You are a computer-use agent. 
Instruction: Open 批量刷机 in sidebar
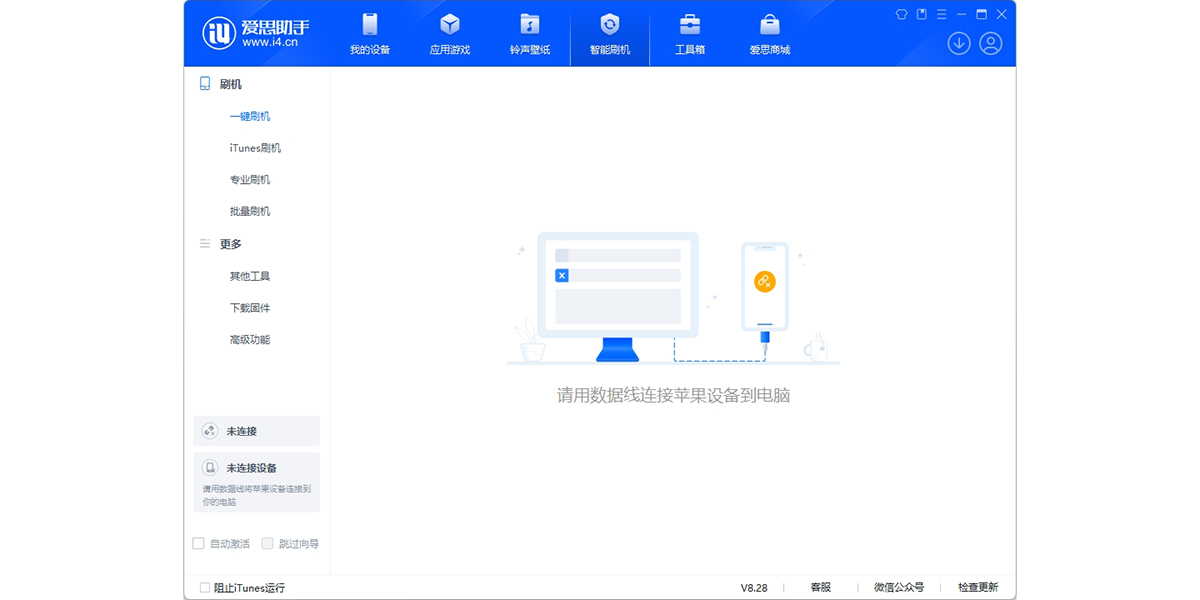[x=250, y=212]
